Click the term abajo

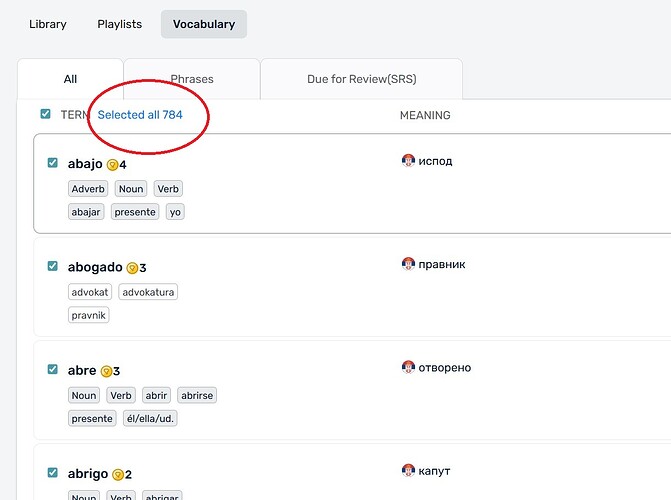coord(85,164)
